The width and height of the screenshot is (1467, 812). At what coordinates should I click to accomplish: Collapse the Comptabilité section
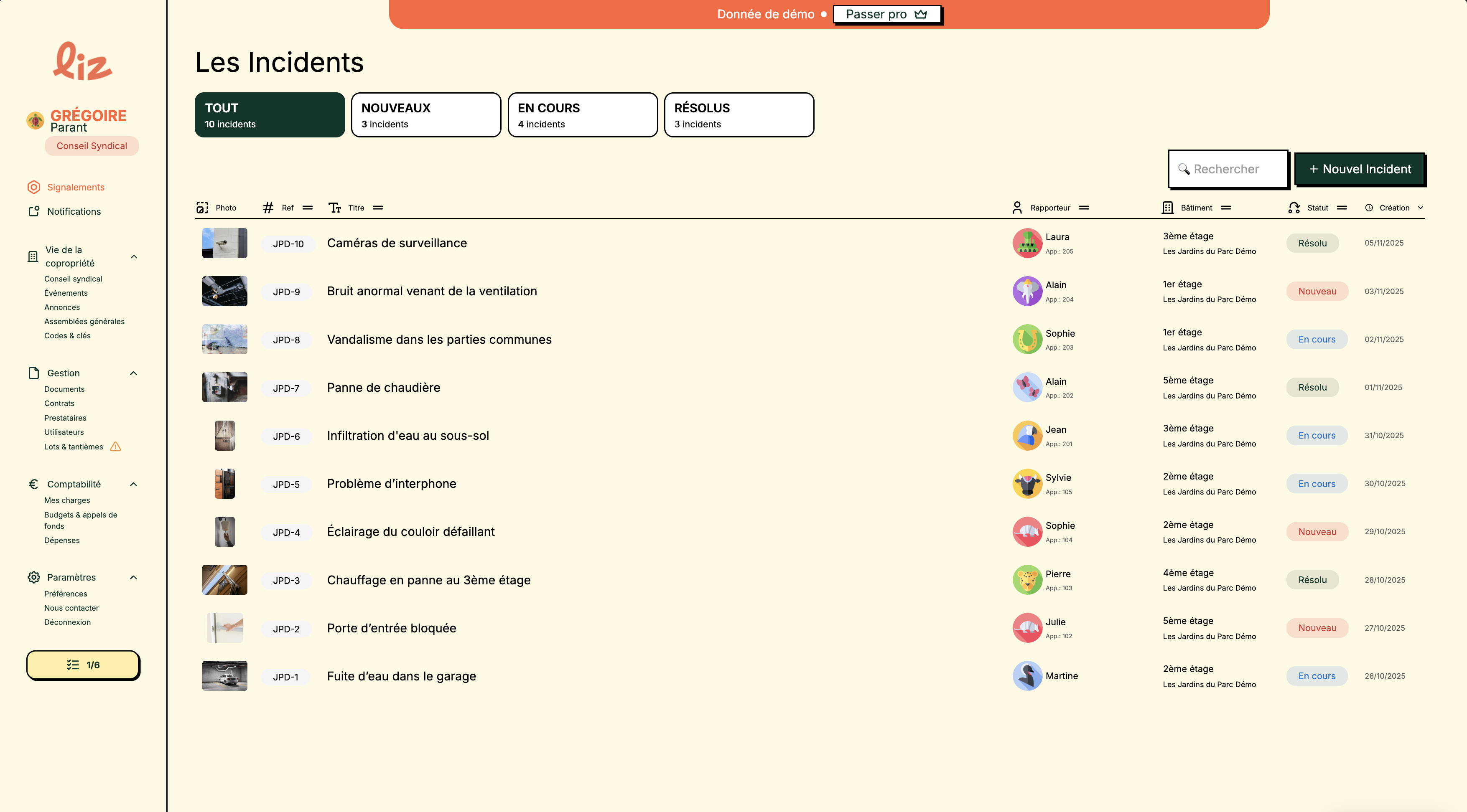coord(134,484)
